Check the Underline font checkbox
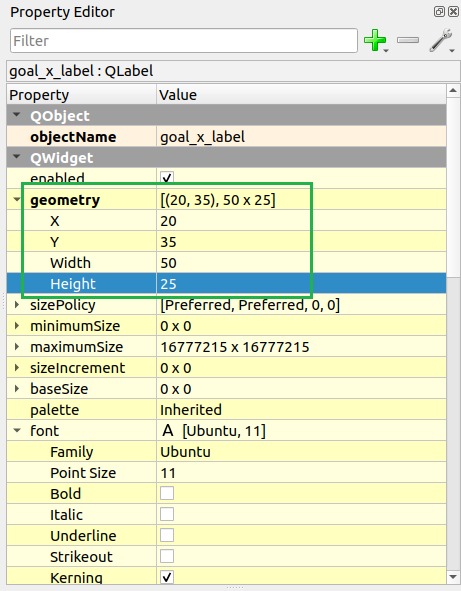461x591 pixels. point(167,535)
